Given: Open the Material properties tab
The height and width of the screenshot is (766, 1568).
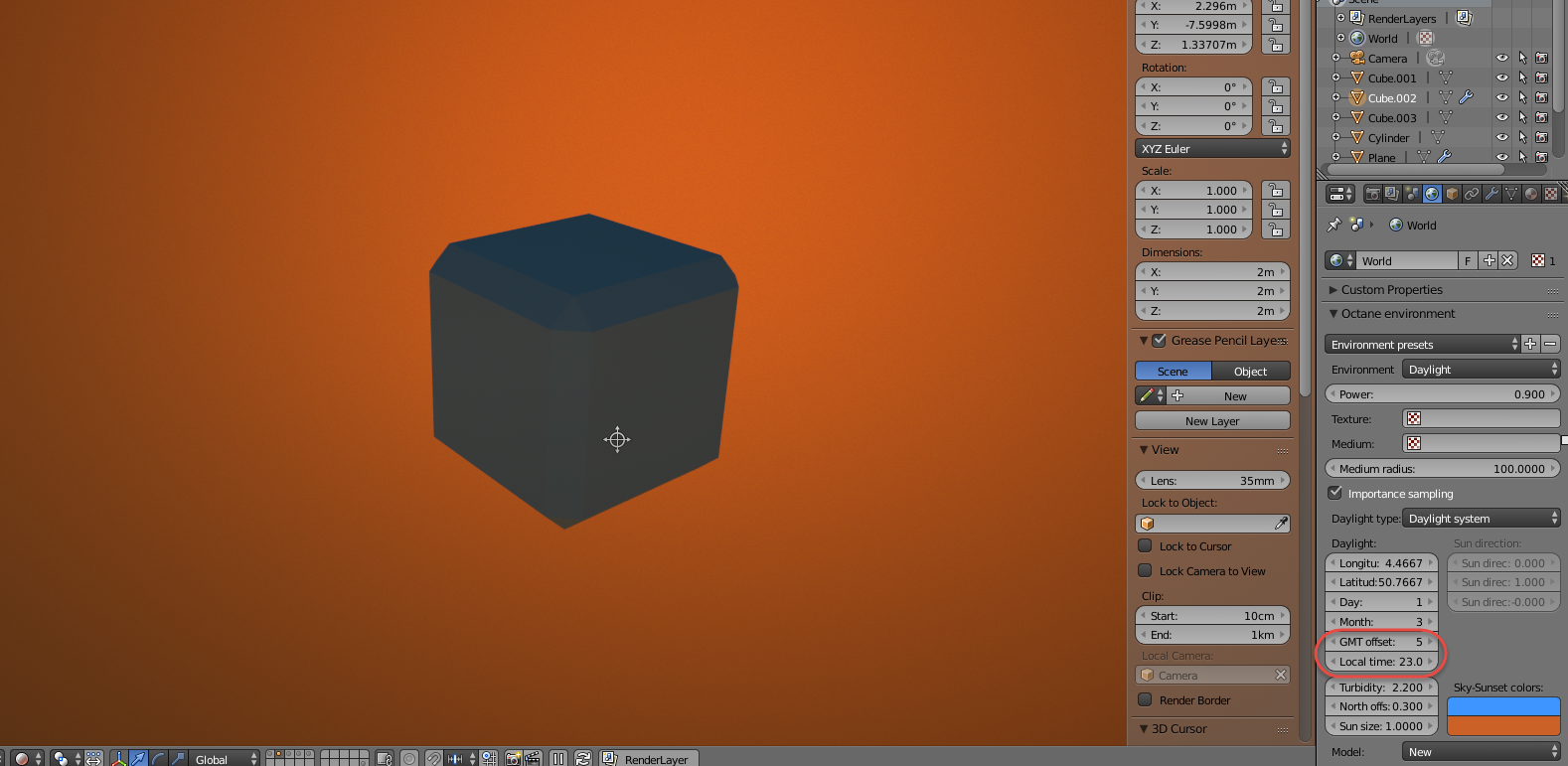Looking at the screenshot, I should point(1531,194).
